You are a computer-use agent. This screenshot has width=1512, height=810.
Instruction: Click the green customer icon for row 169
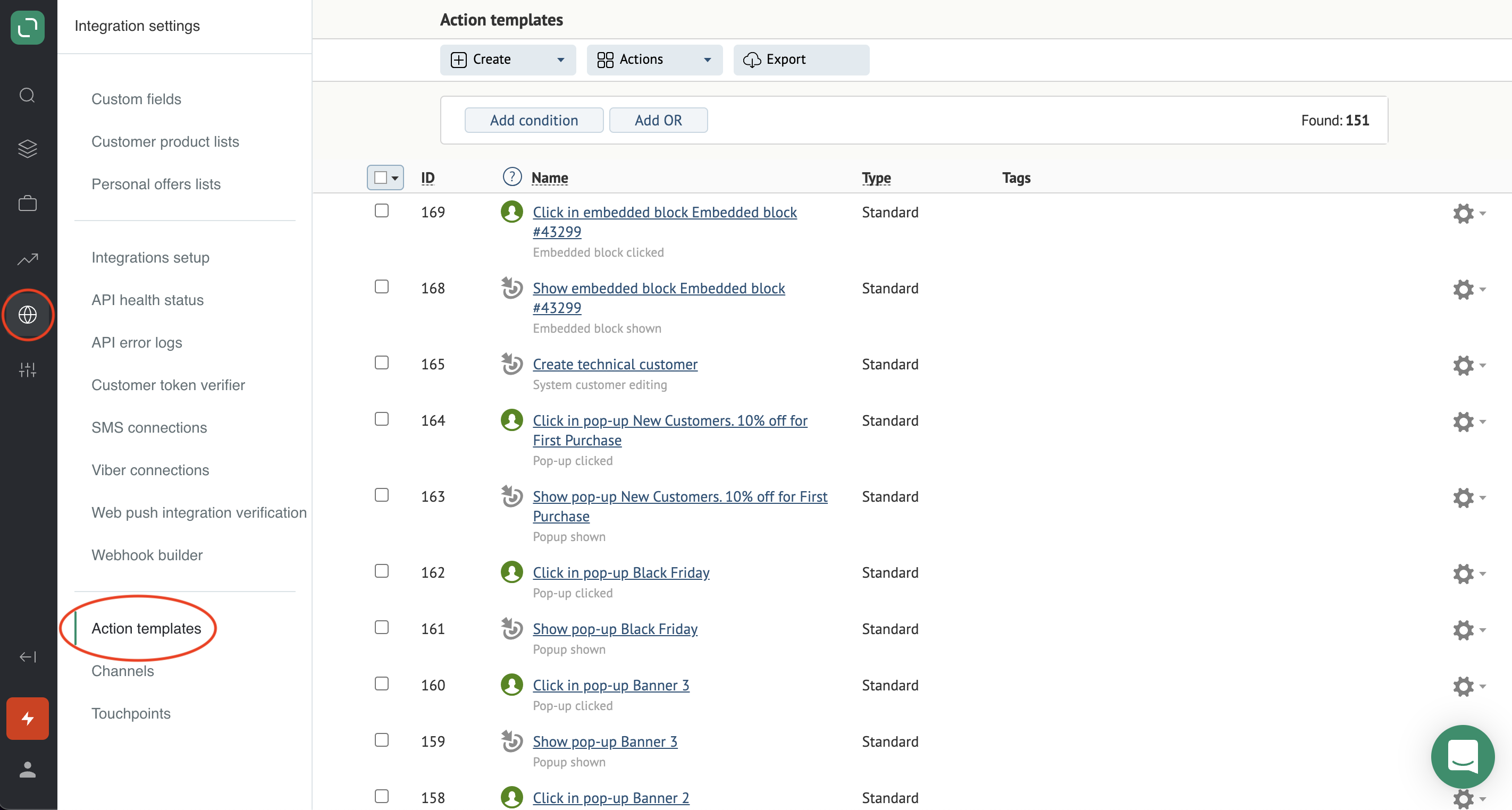tap(512, 212)
